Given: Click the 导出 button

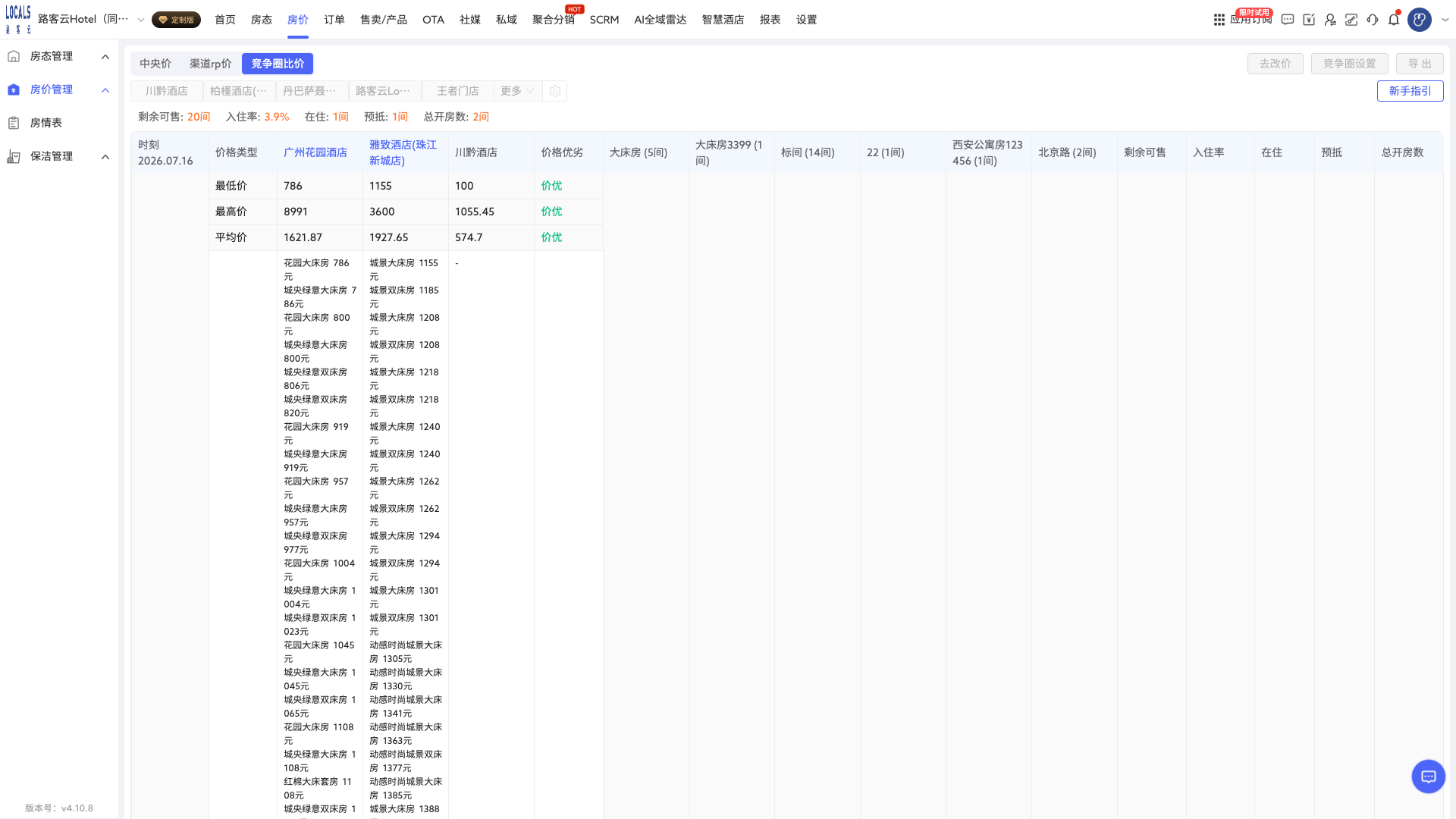Looking at the screenshot, I should pos(1420,64).
